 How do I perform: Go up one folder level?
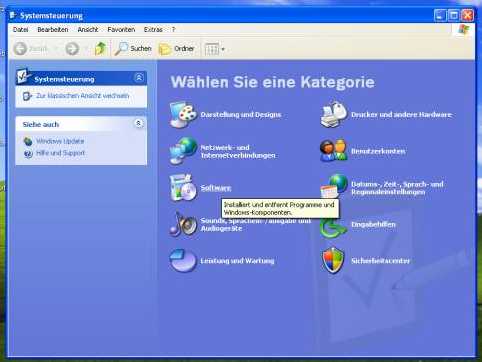100,49
